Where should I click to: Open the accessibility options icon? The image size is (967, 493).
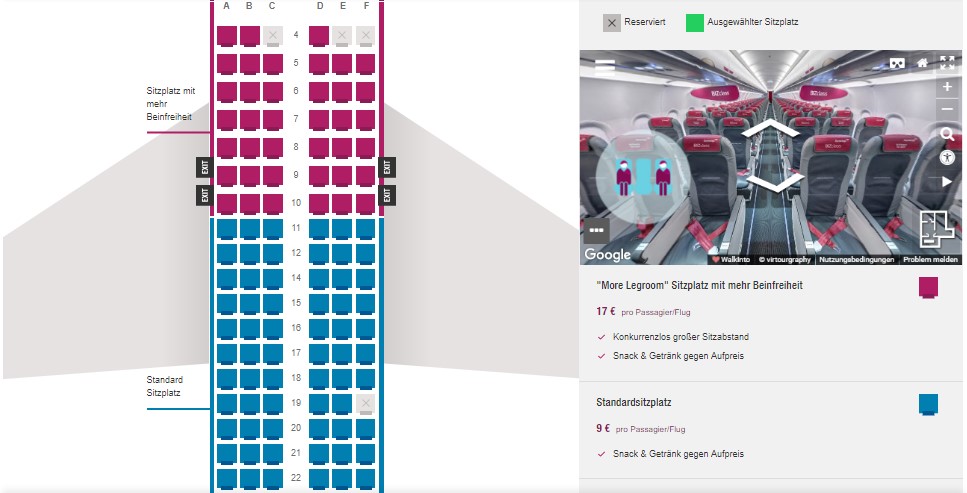point(947,158)
